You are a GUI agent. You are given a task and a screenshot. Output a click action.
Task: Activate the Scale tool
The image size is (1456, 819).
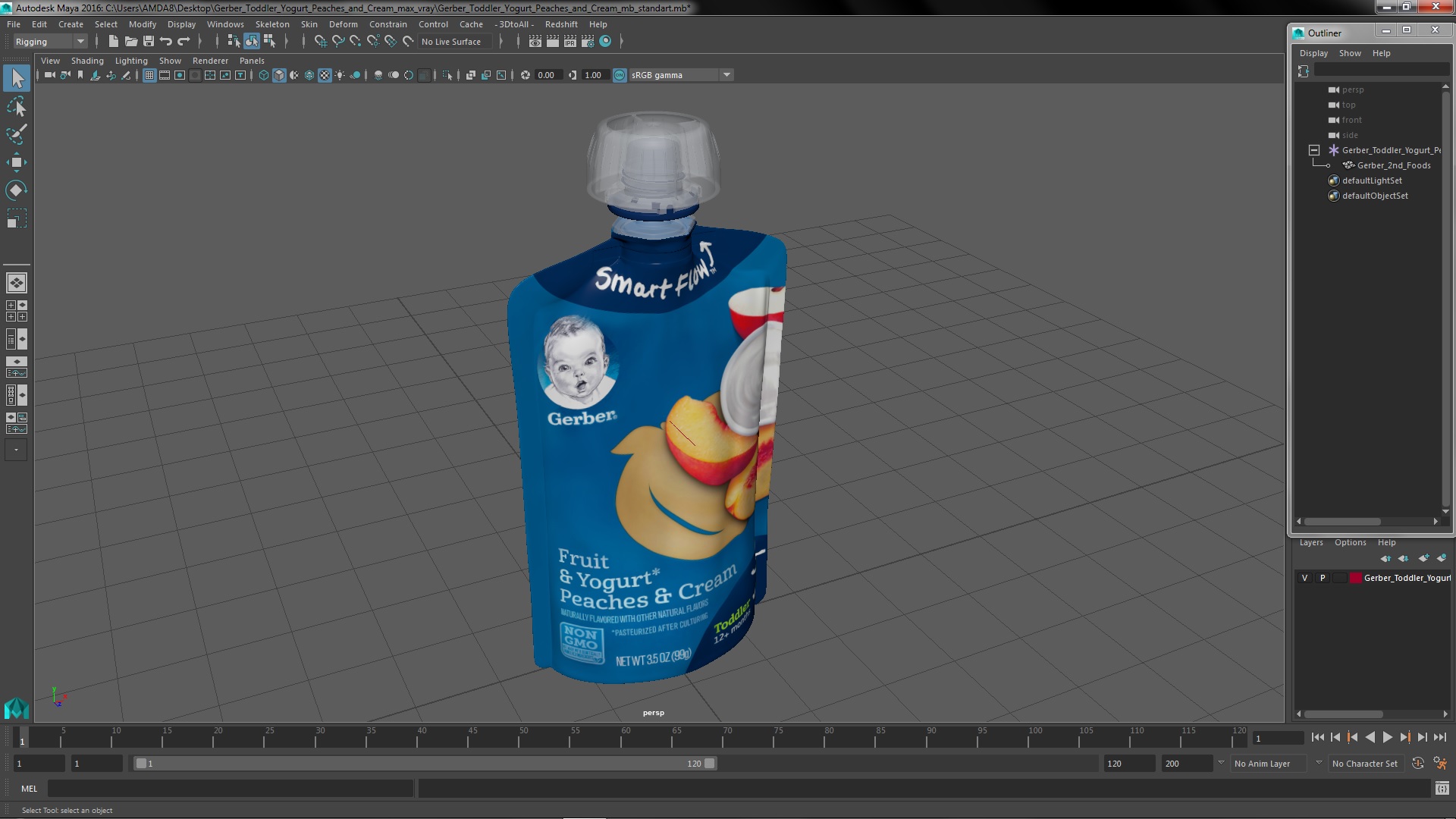pos(17,218)
